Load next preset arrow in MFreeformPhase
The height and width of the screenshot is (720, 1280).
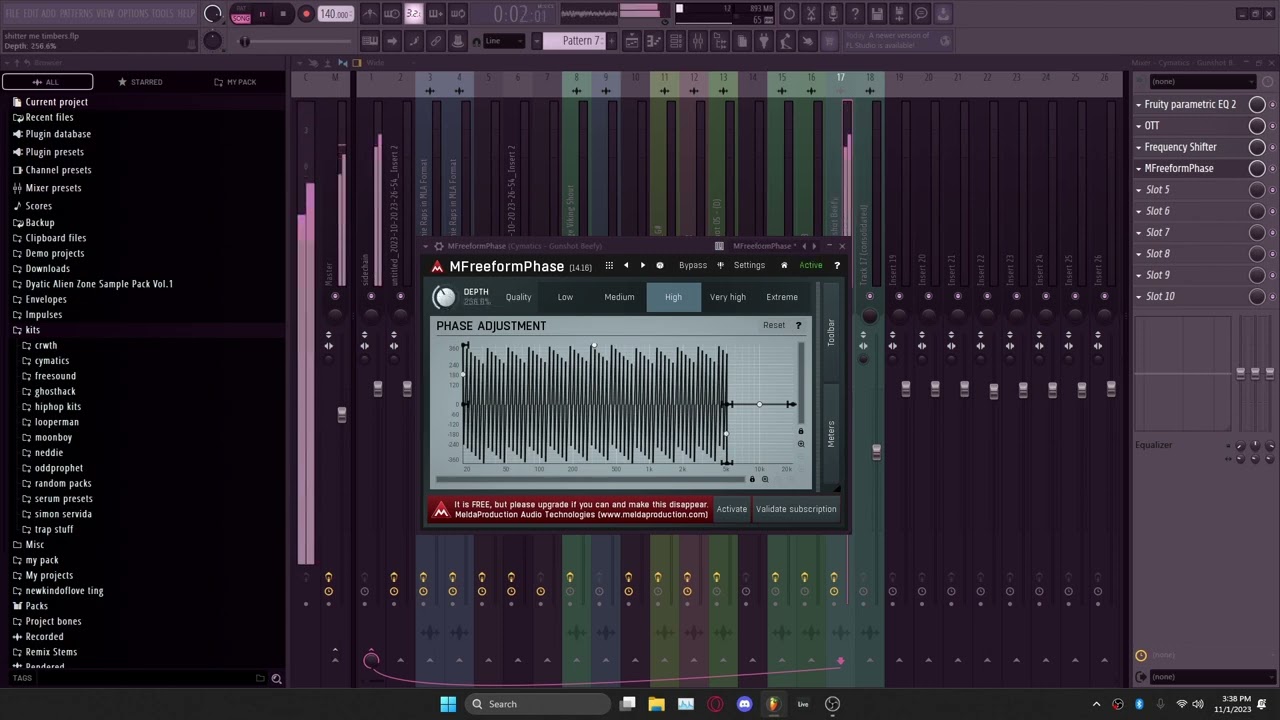click(643, 266)
